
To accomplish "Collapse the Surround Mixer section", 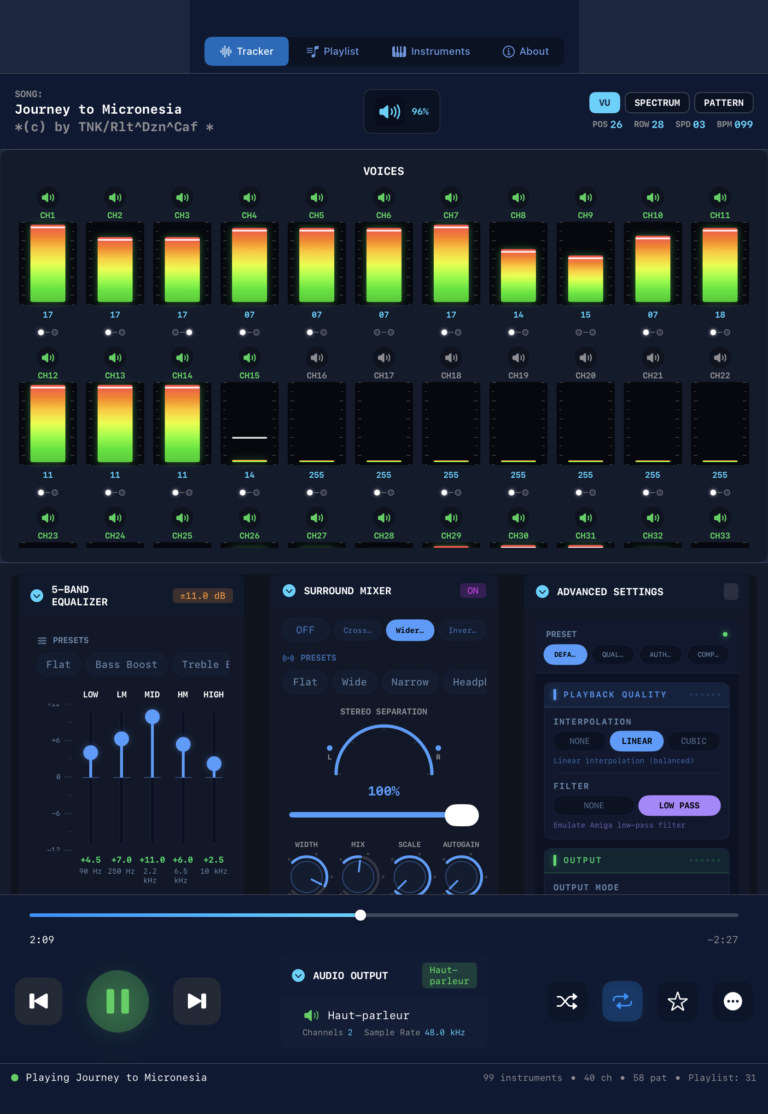I will (x=289, y=591).
